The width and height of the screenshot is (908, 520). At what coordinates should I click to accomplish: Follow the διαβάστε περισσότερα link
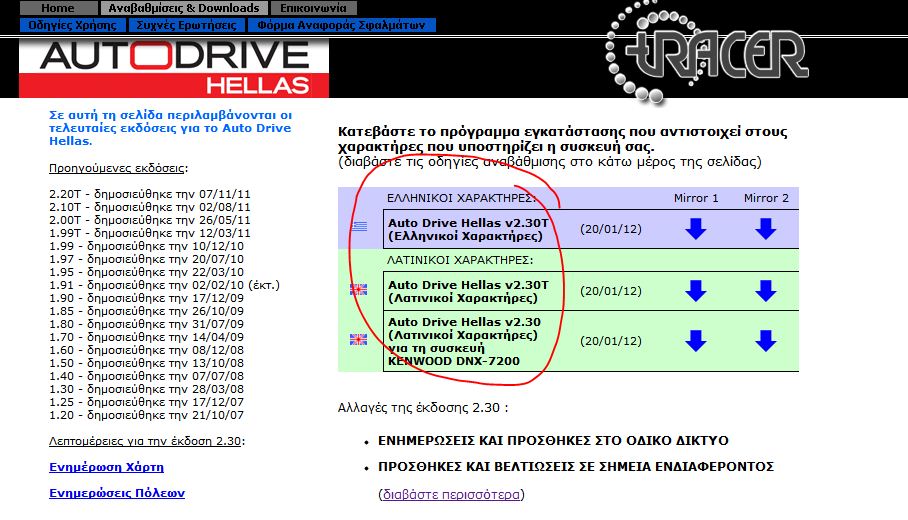[x=451, y=495]
